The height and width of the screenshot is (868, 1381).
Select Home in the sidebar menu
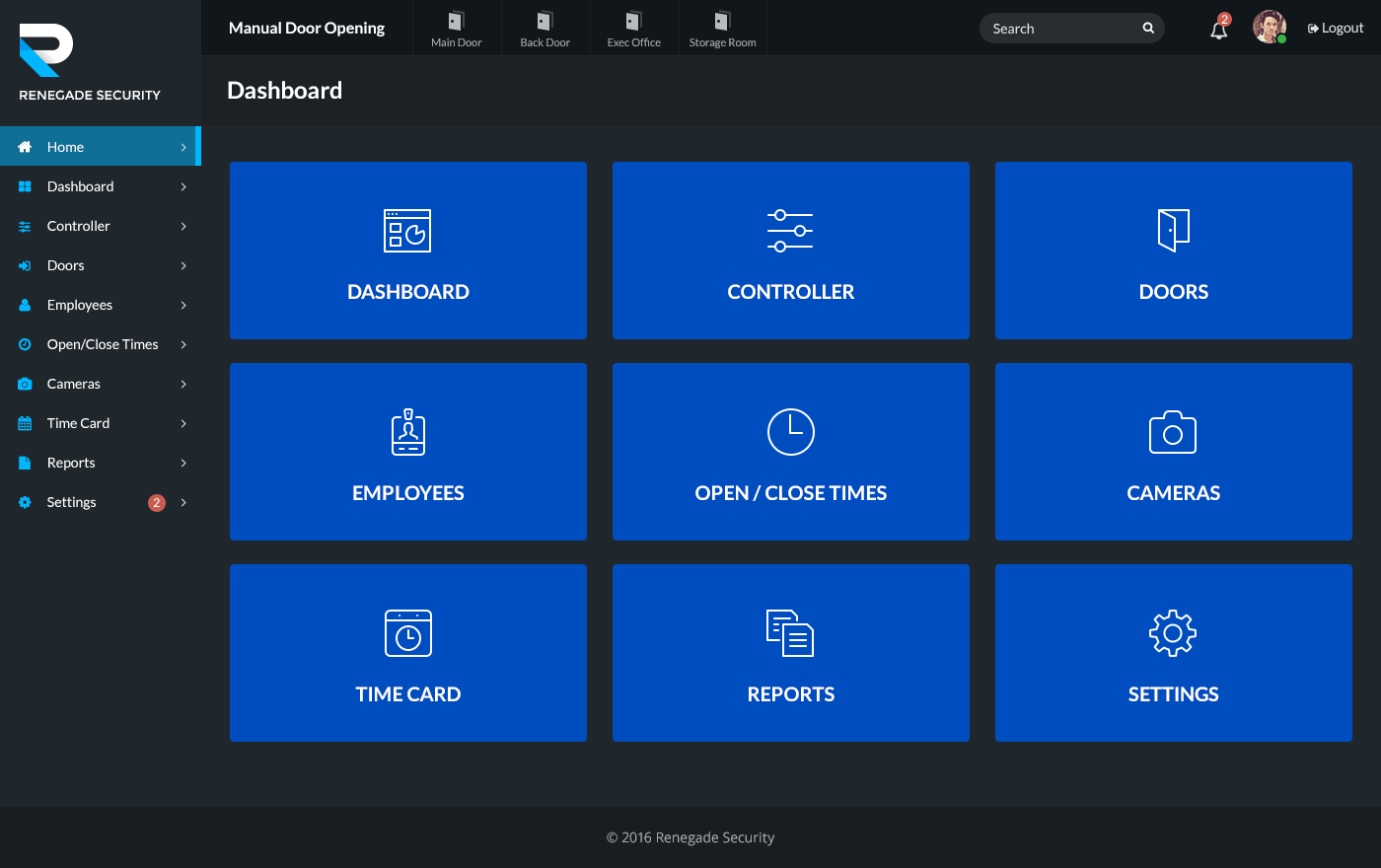pos(66,146)
